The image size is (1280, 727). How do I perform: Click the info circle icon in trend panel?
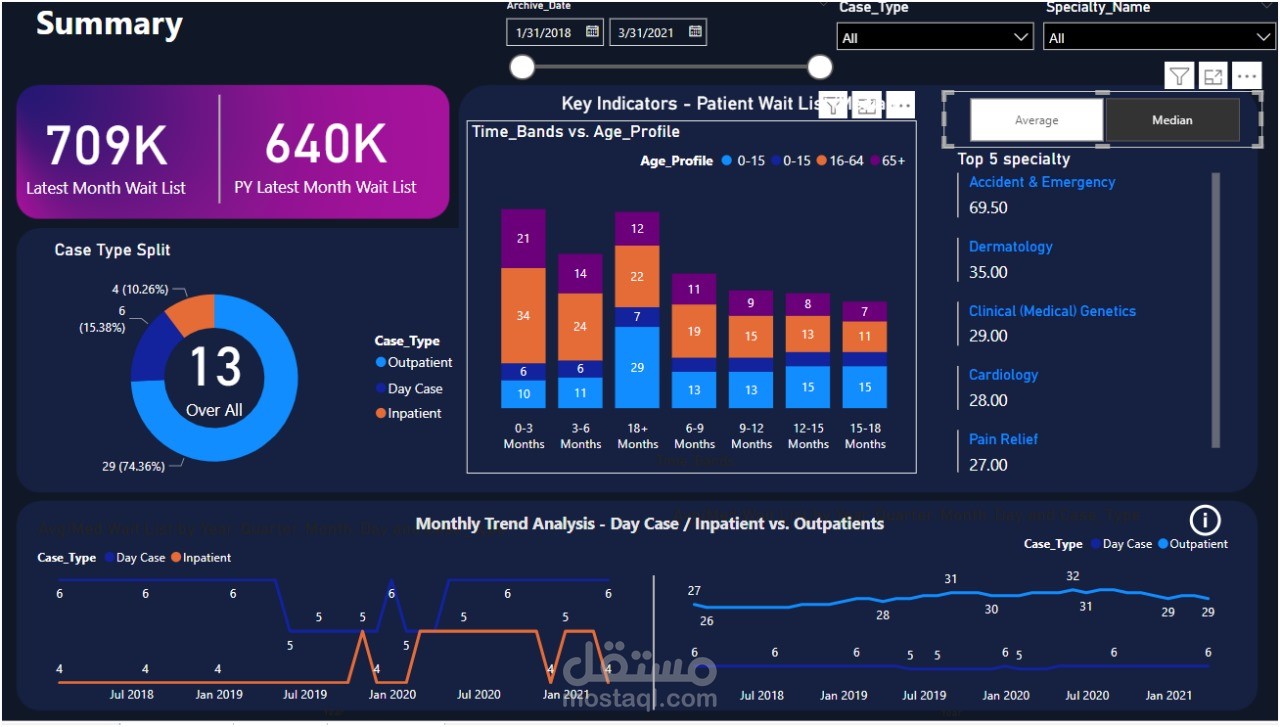point(1205,520)
